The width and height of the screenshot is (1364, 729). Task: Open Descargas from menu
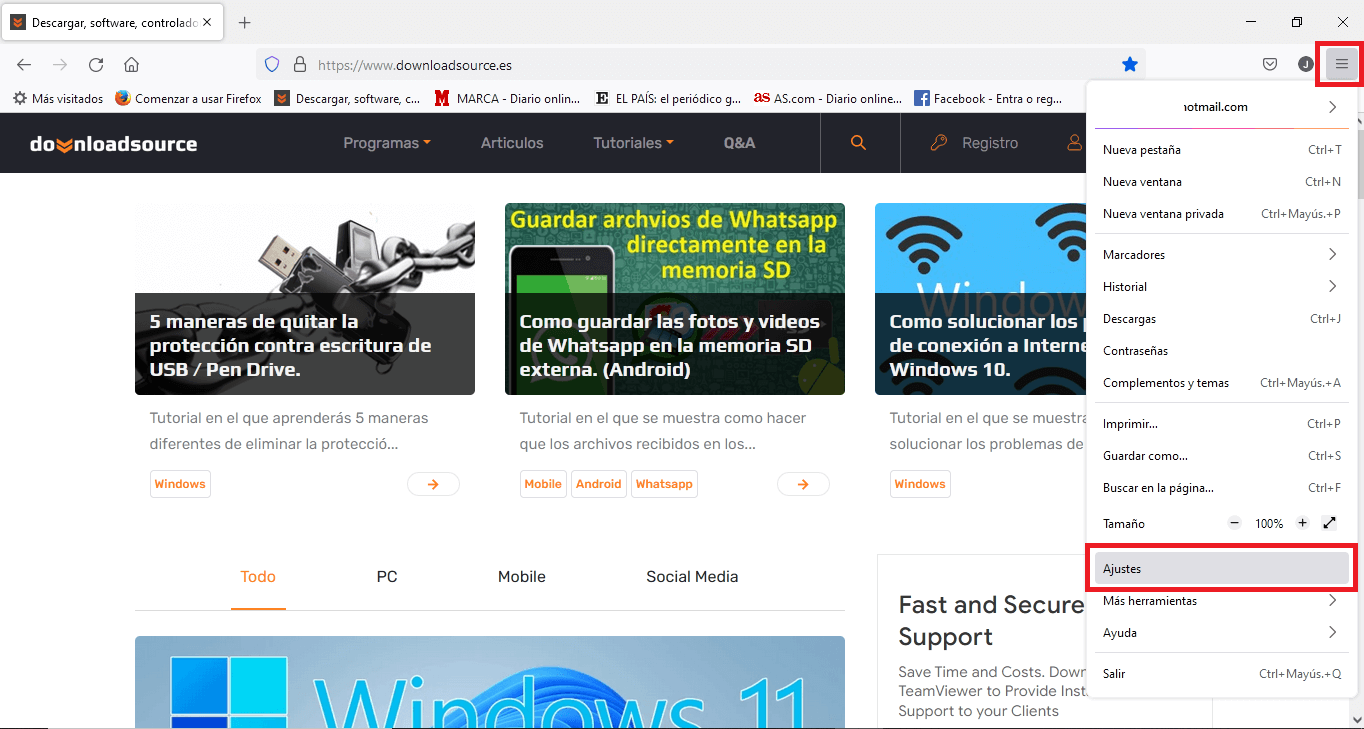coord(1222,319)
